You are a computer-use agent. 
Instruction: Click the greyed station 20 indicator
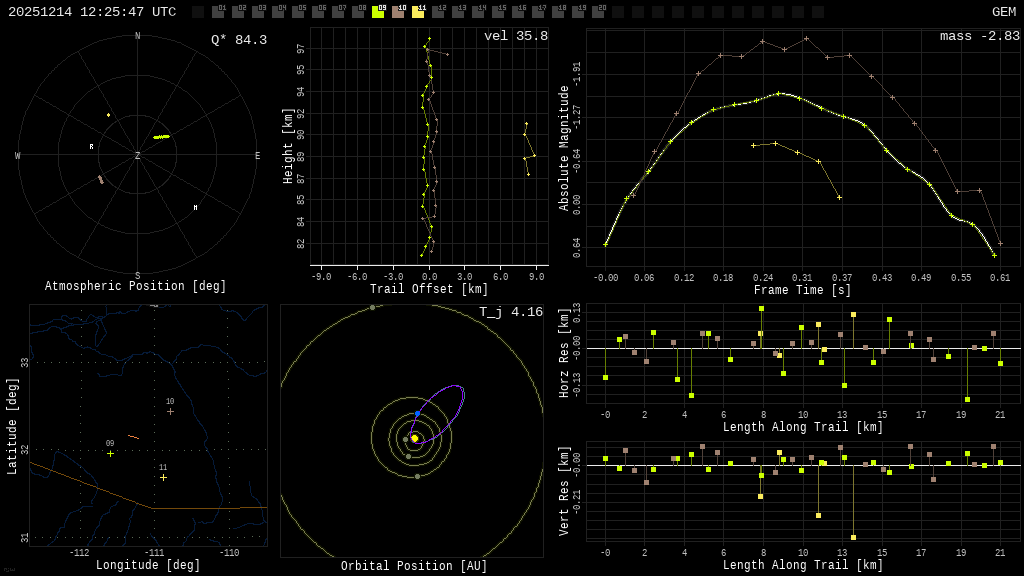(598, 12)
